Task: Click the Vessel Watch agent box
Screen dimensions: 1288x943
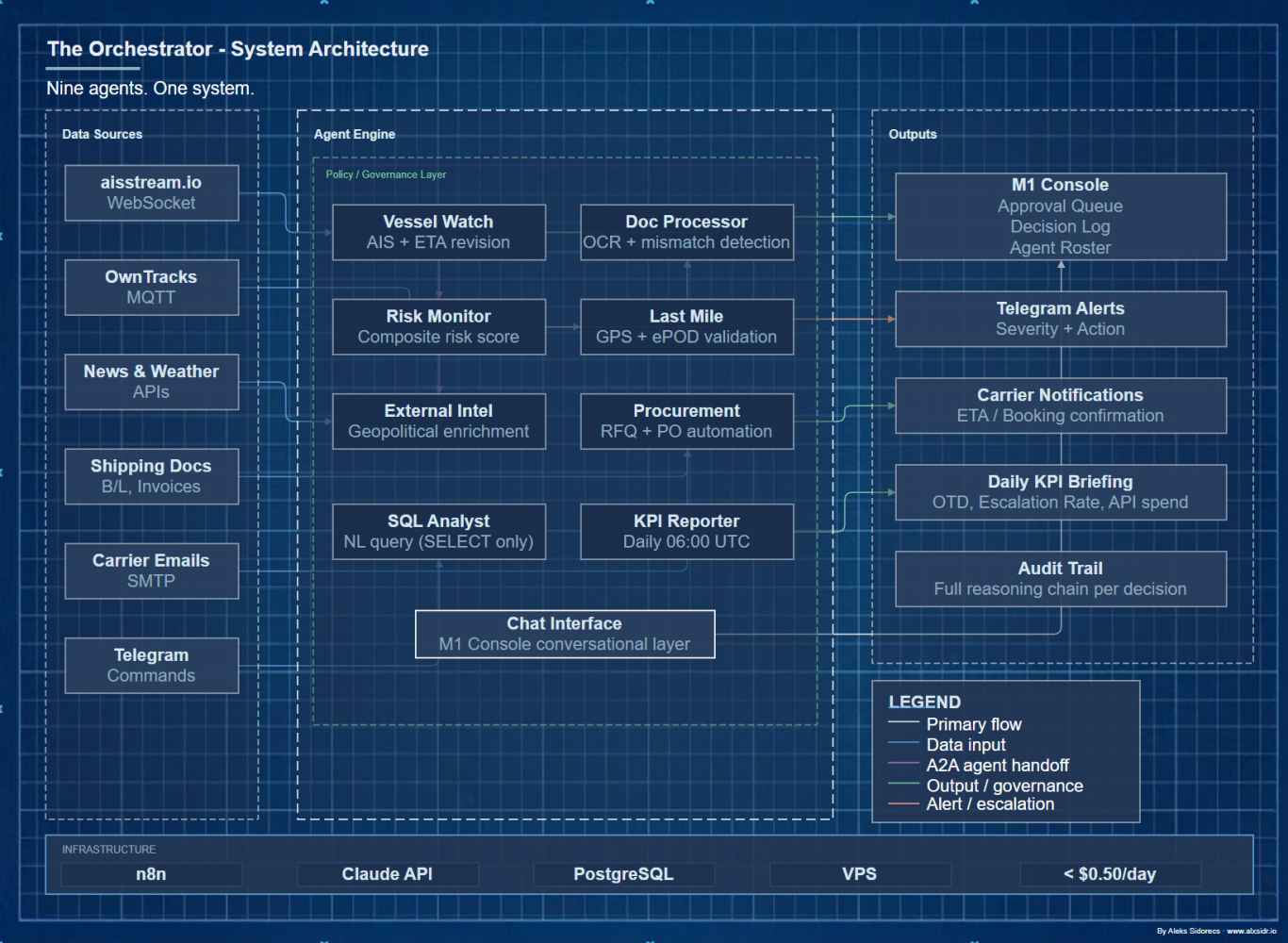Action: pos(438,232)
